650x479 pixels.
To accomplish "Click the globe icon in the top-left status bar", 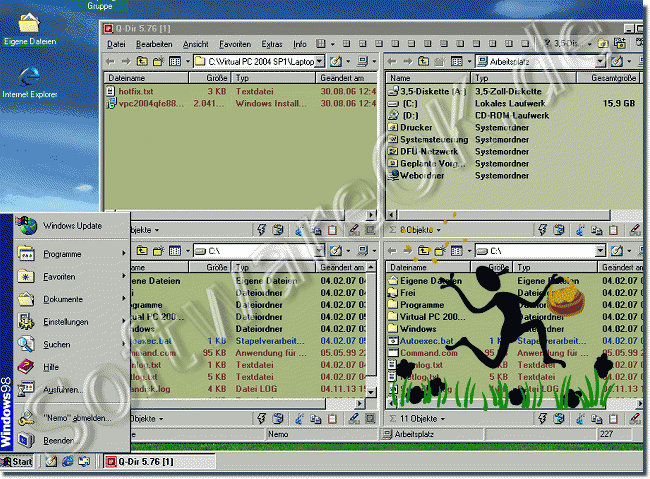I will coord(278,230).
